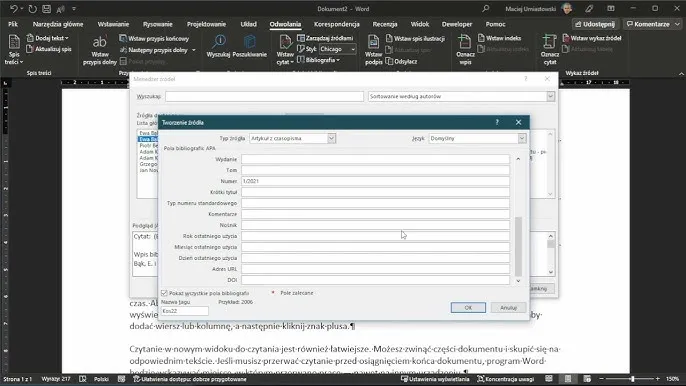Click the fields list scroll up arrow

pyautogui.click(x=518, y=159)
